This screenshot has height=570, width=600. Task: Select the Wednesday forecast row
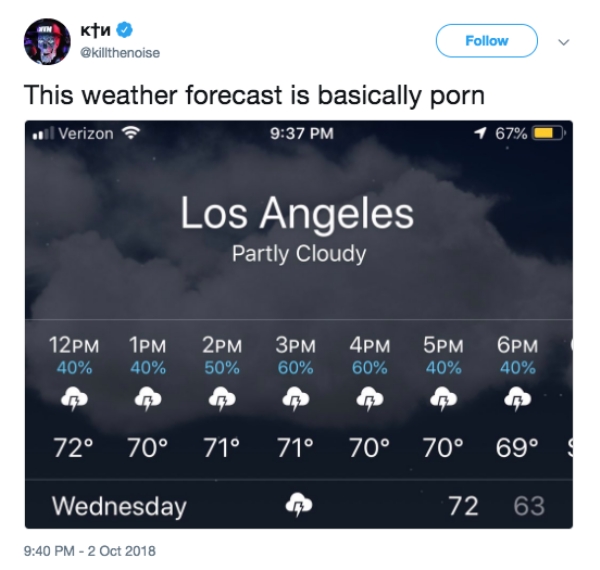point(298,505)
